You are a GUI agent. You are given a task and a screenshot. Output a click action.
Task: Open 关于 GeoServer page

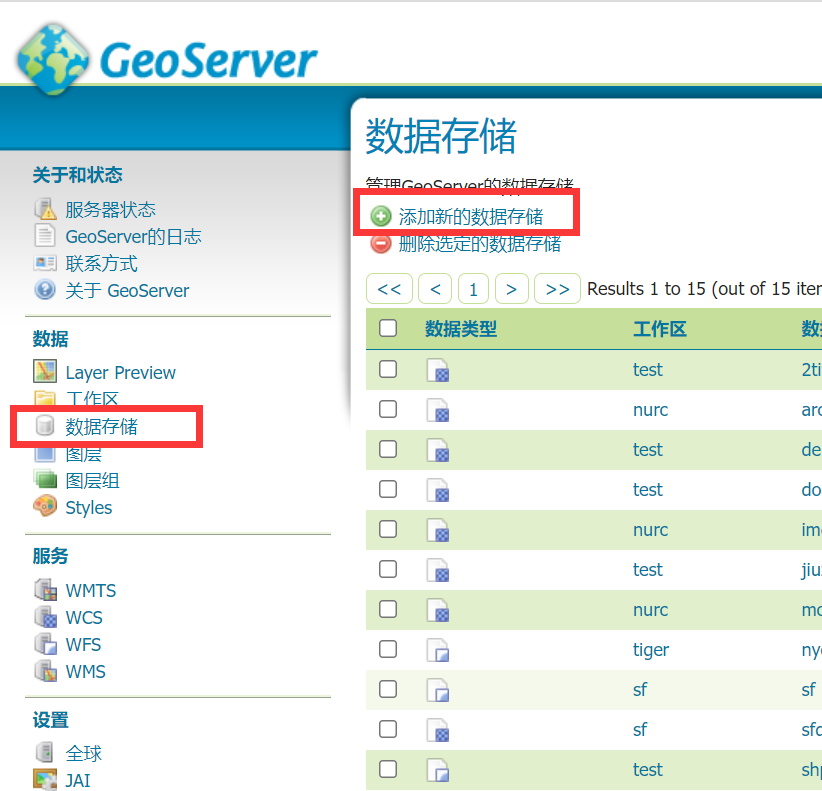coord(127,290)
